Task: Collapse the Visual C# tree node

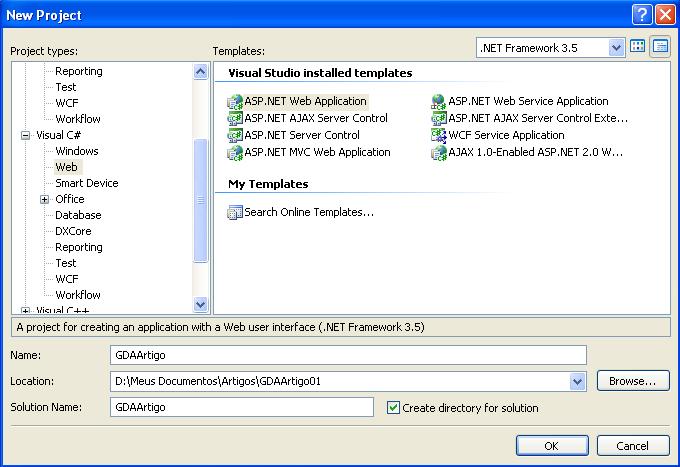Action: [25, 135]
